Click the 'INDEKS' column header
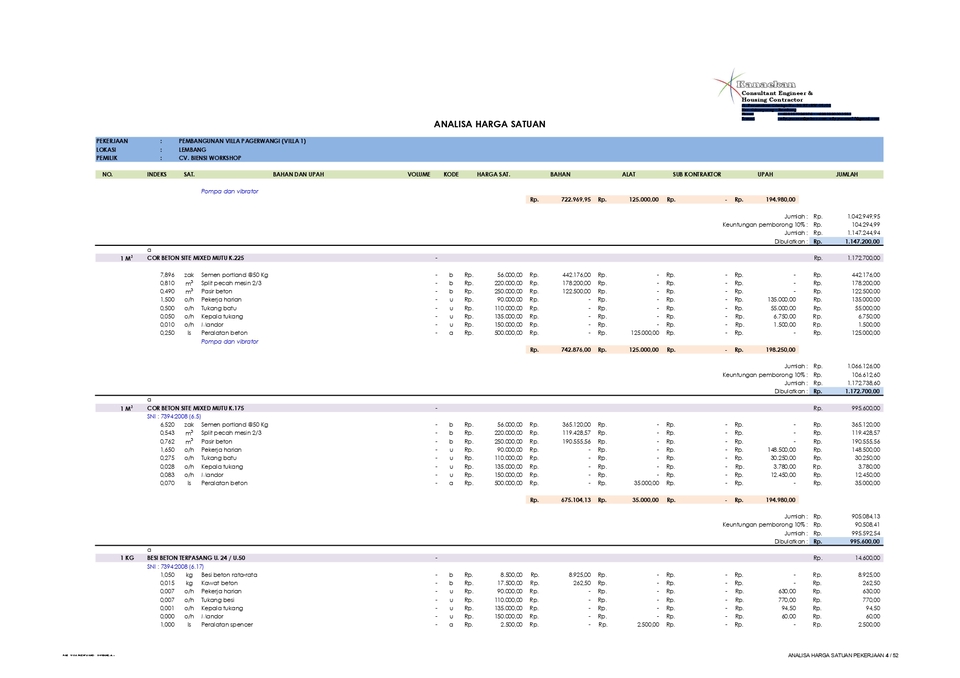The height and width of the screenshot is (678, 960). pyautogui.click(x=157, y=175)
